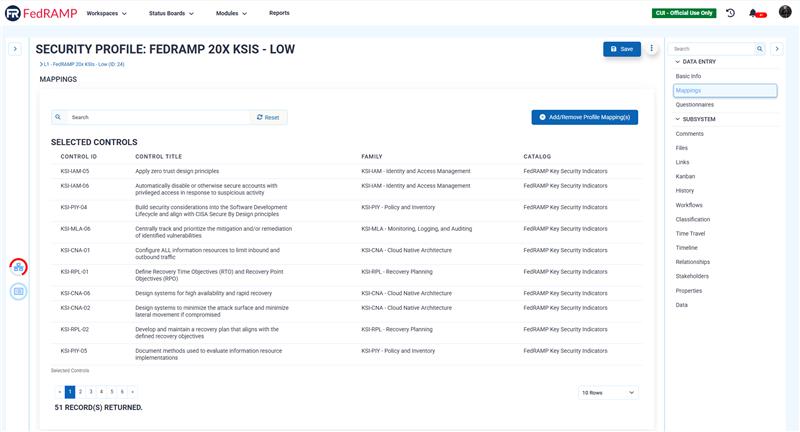The image size is (800, 432).
Task: Open notifications bell icon
Action: click(753, 13)
